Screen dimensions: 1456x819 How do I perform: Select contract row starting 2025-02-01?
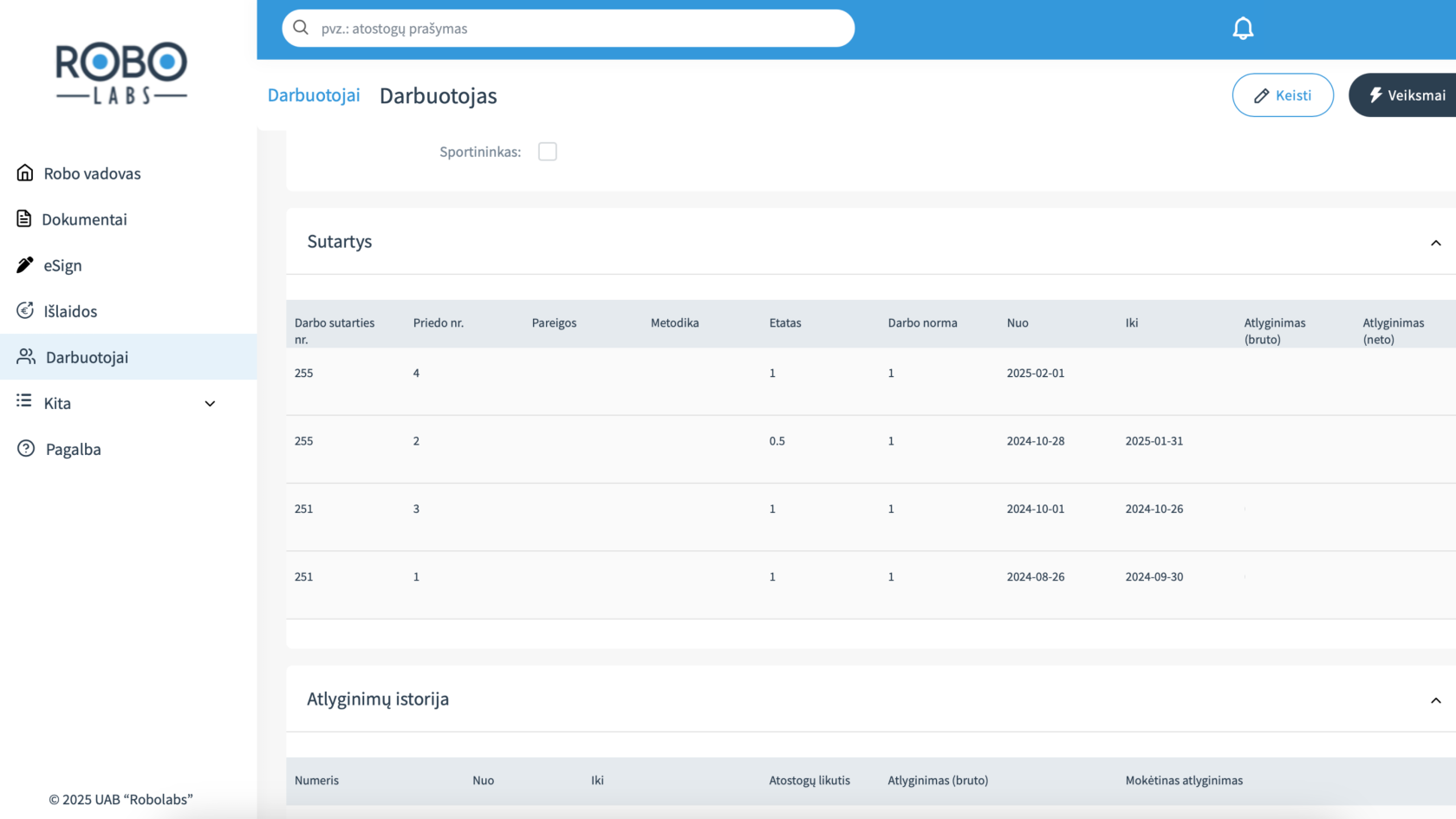coord(871,381)
